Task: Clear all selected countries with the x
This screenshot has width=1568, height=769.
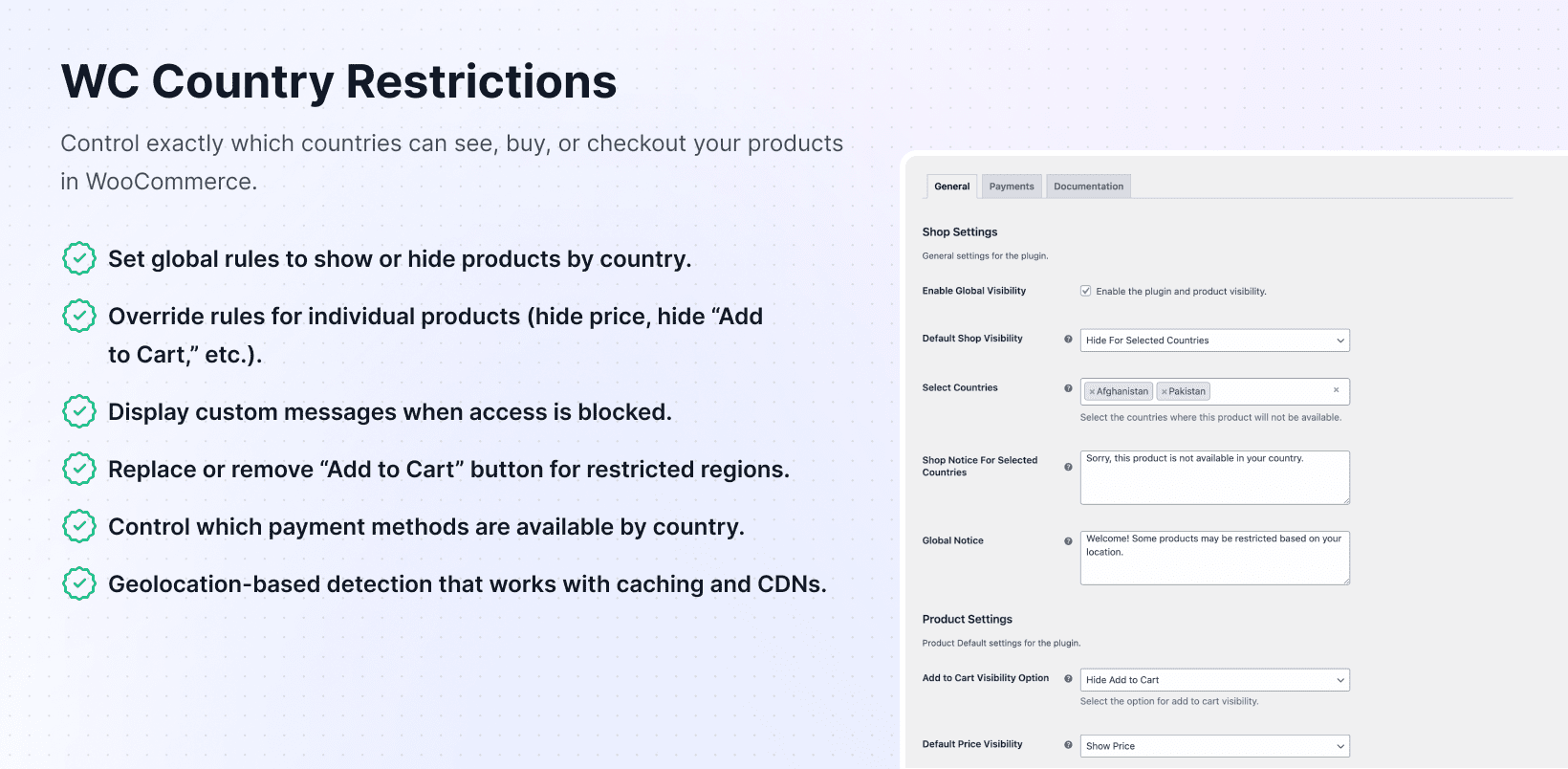Action: coord(1336,390)
